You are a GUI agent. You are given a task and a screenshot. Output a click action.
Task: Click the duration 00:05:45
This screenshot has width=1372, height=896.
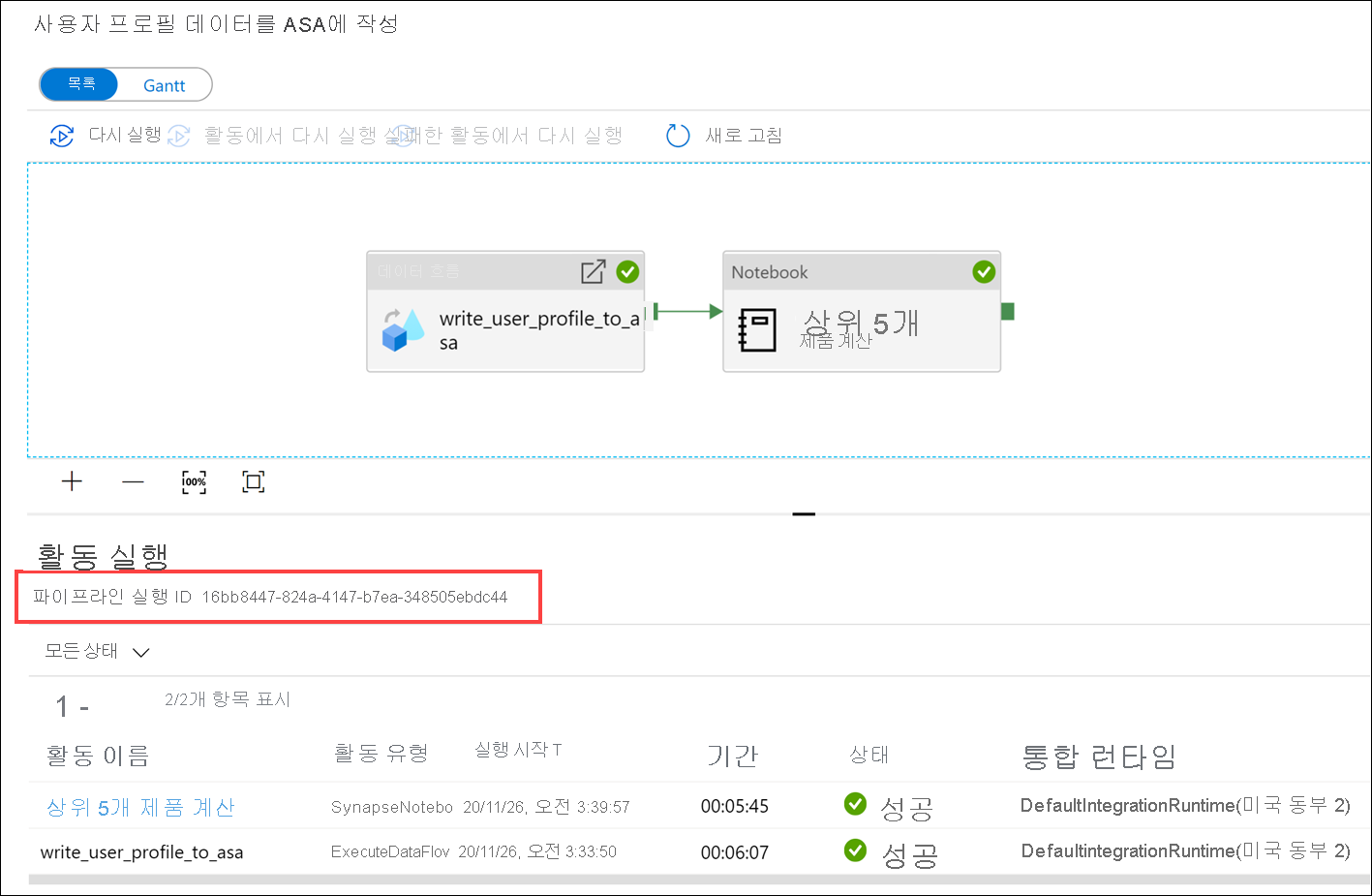735,806
